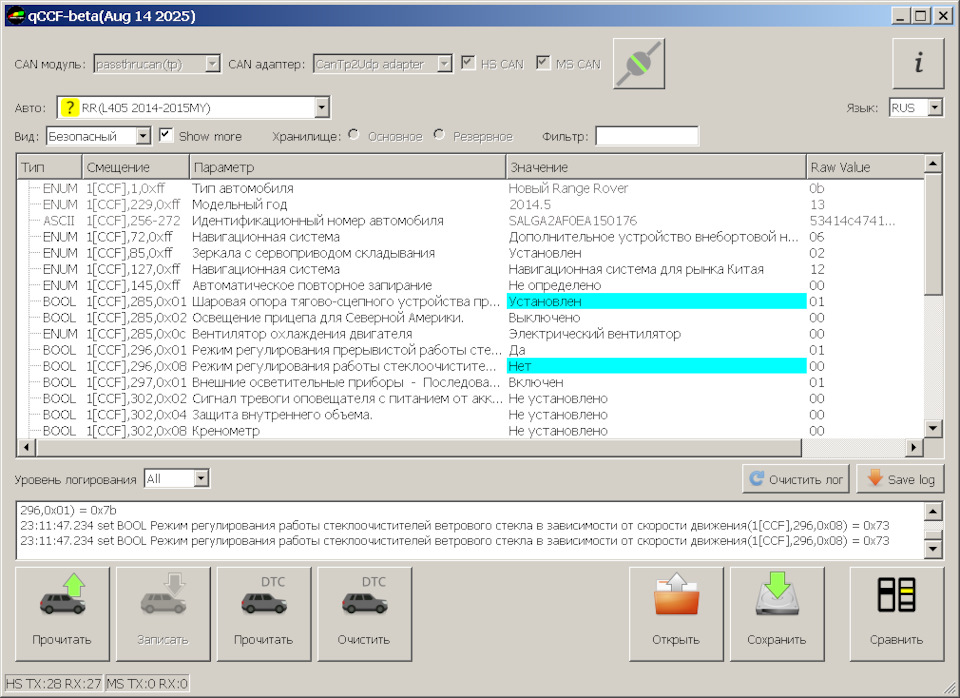
Task: Select the Защита внутреннего объема row
Action: coord(470,415)
